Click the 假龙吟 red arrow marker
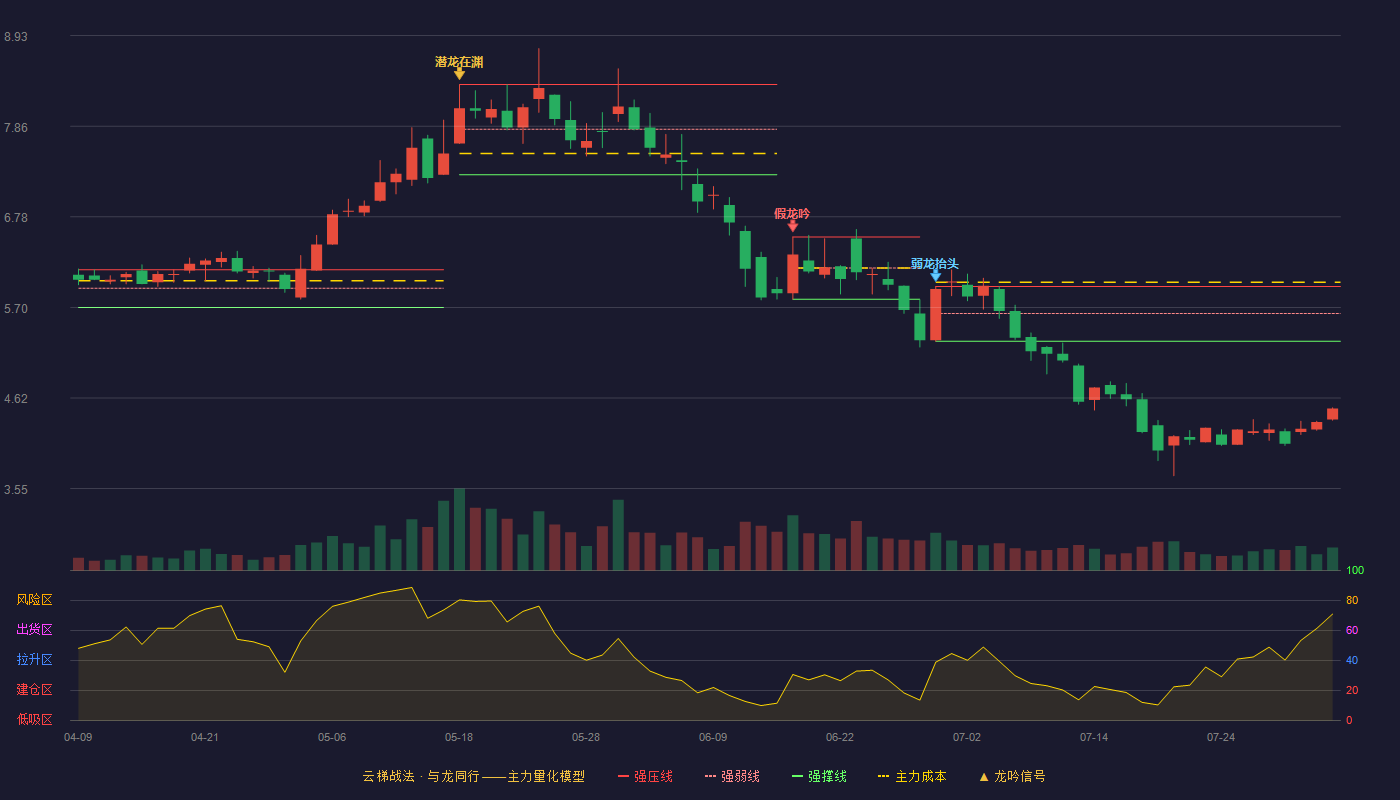The image size is (1400, 800). tap(793, 226)
